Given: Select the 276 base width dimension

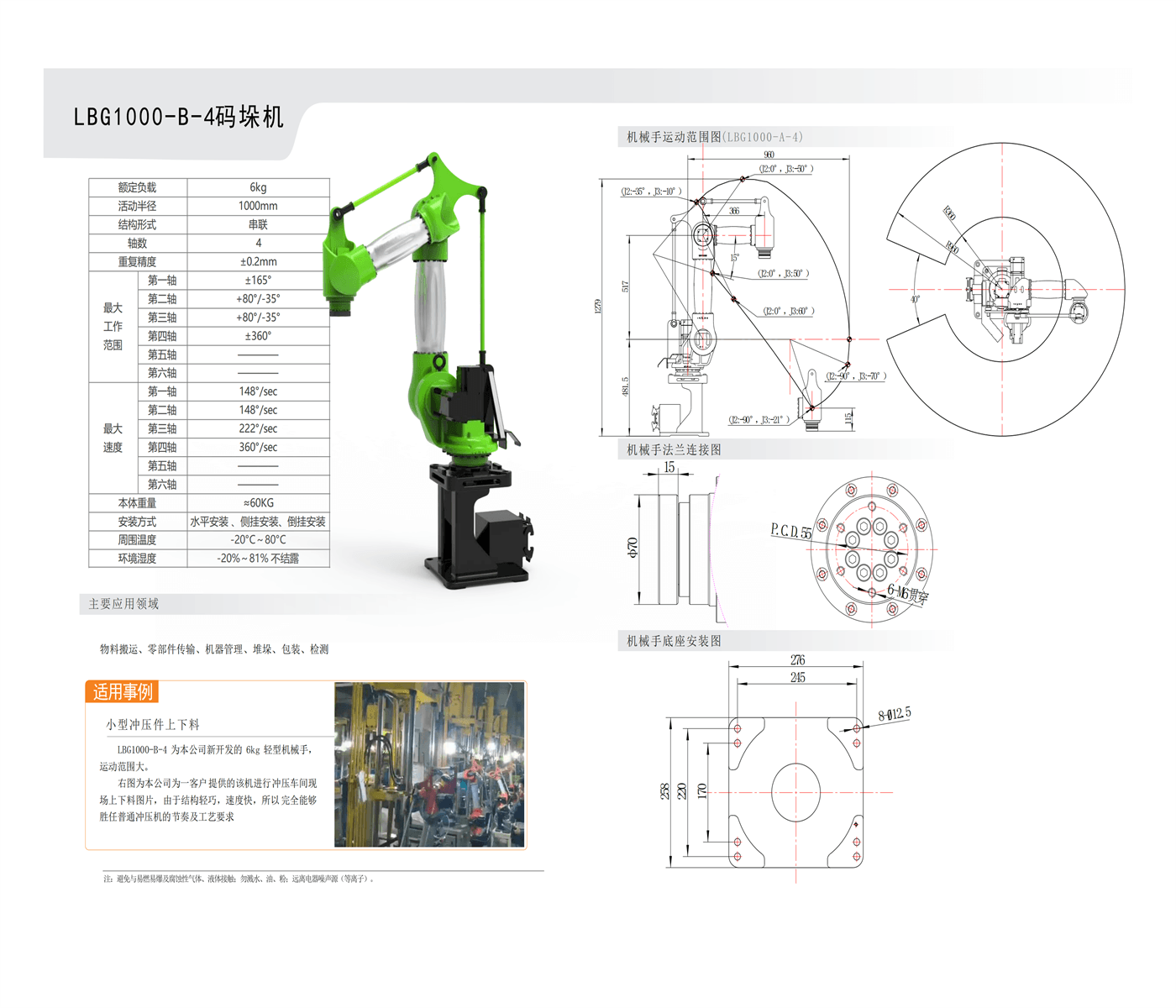Looking at the screenshot, I should [x=797, y=660].
